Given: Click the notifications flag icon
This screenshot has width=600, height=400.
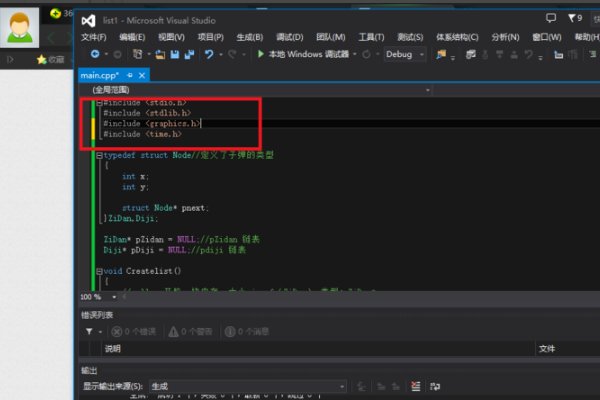Looking at the screenshot, I should click(551, 18).
